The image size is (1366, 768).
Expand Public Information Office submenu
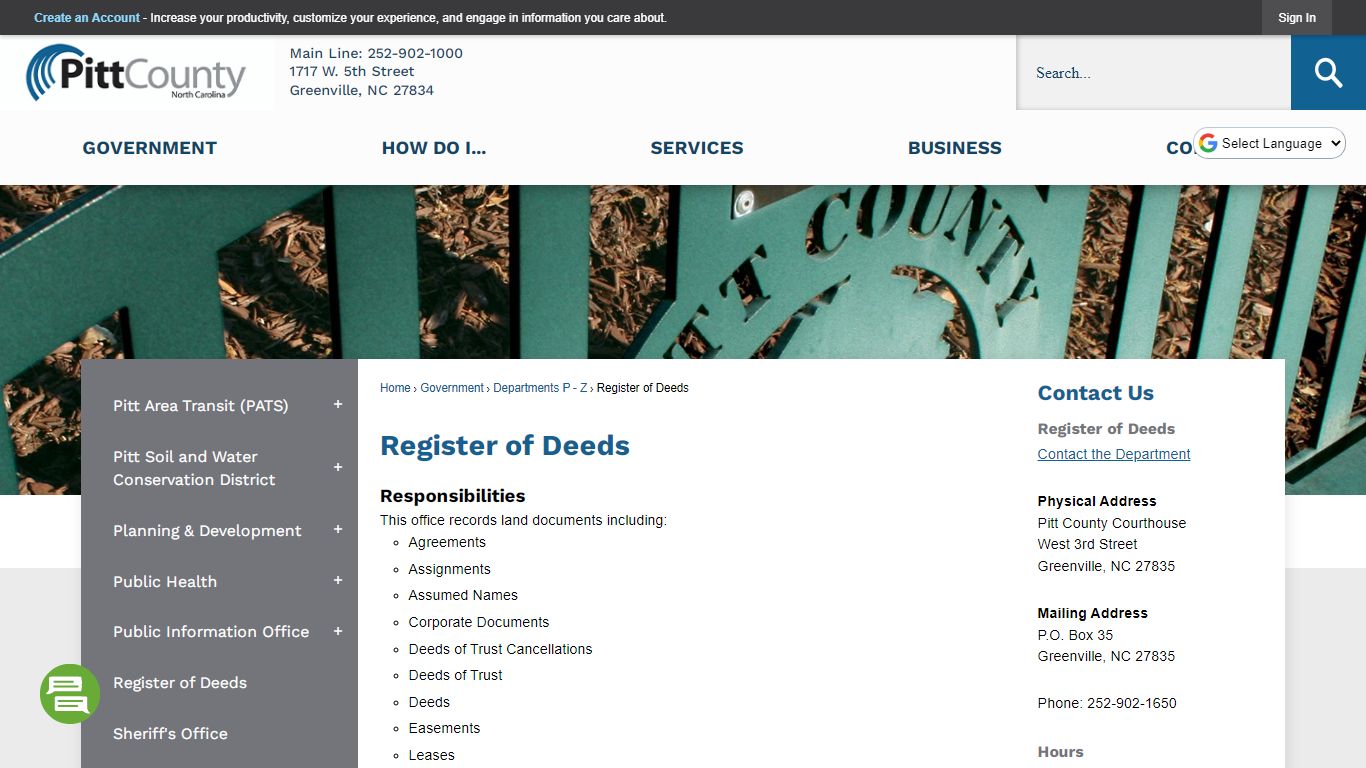click(338, 631)
